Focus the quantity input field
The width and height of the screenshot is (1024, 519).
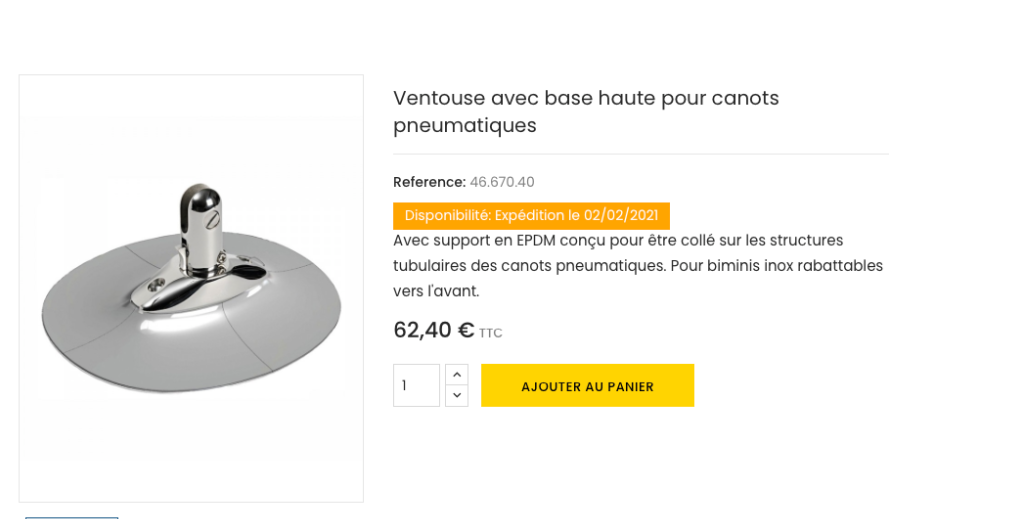(x=416, y=386)
